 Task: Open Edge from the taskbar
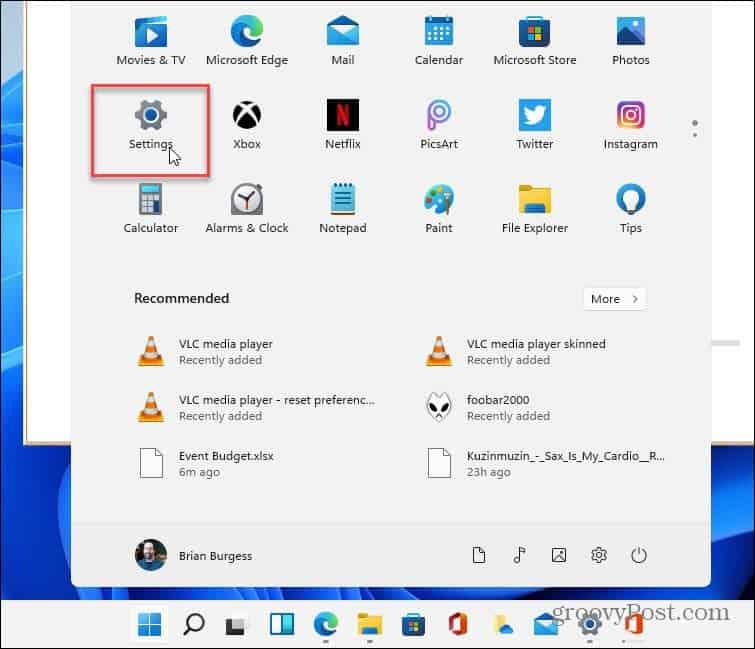click(325, 624)
